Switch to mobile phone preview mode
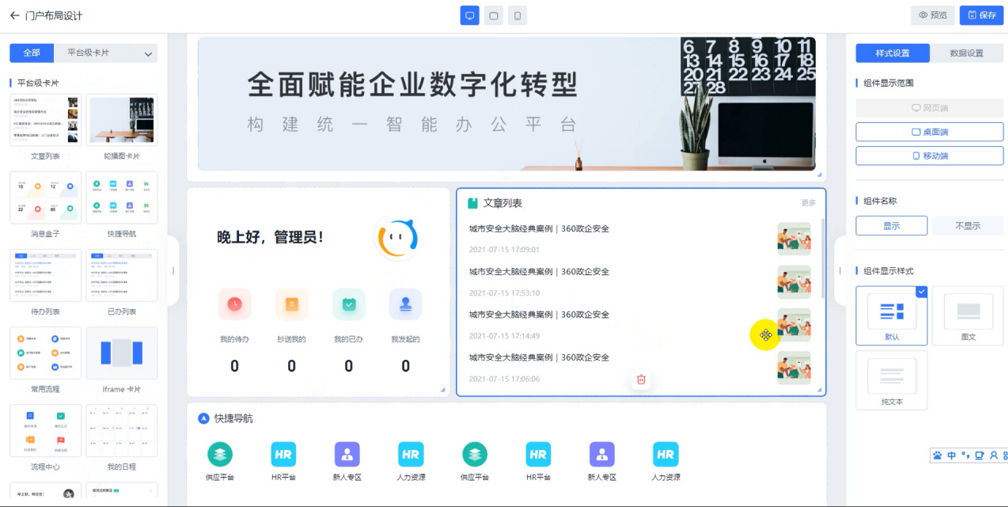The image size is (1008, 507). (x=518, y=15)
